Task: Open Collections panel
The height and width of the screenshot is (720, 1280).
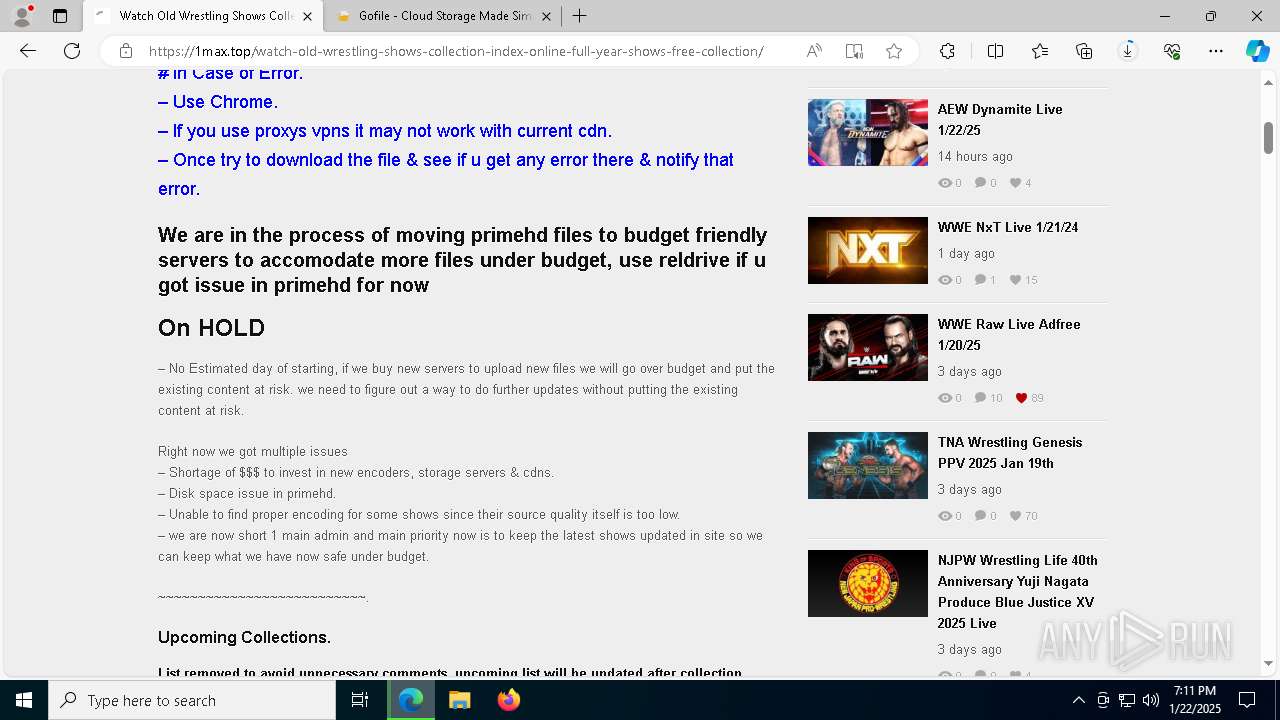Action: [x=1084, y=51]
